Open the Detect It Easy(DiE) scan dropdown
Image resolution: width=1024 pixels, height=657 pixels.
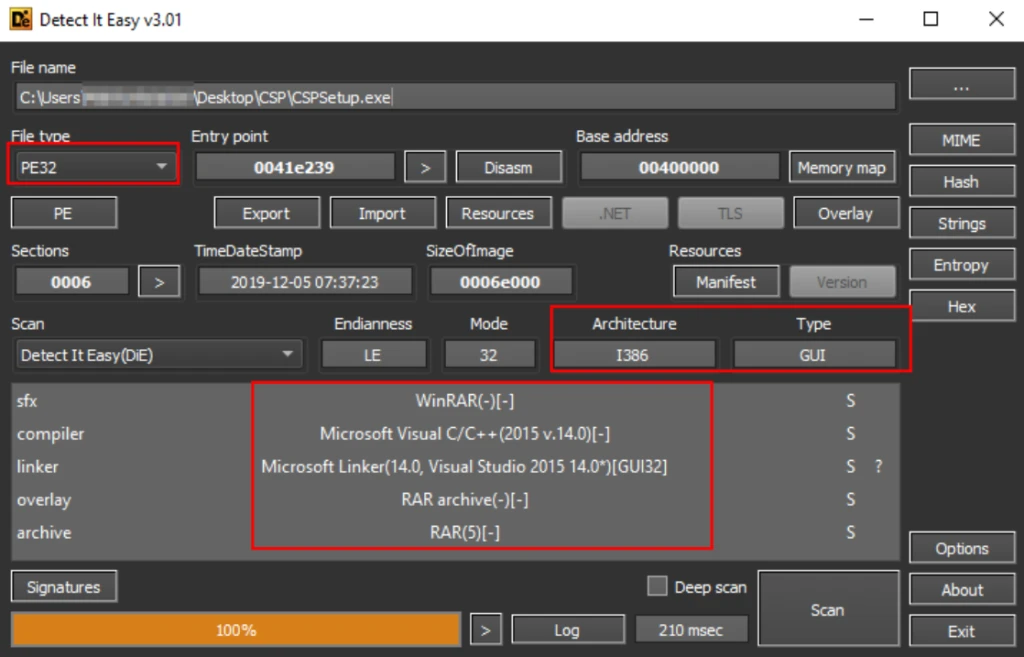[x=159, y=355]
